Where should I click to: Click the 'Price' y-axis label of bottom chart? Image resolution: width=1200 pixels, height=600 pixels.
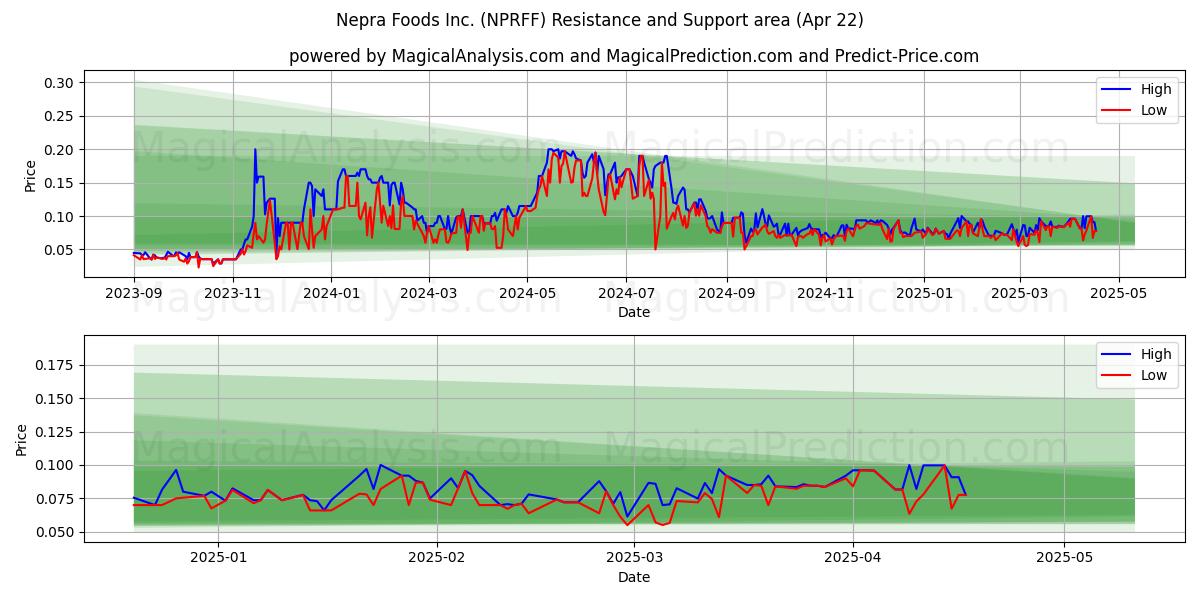tap(22, 440)
